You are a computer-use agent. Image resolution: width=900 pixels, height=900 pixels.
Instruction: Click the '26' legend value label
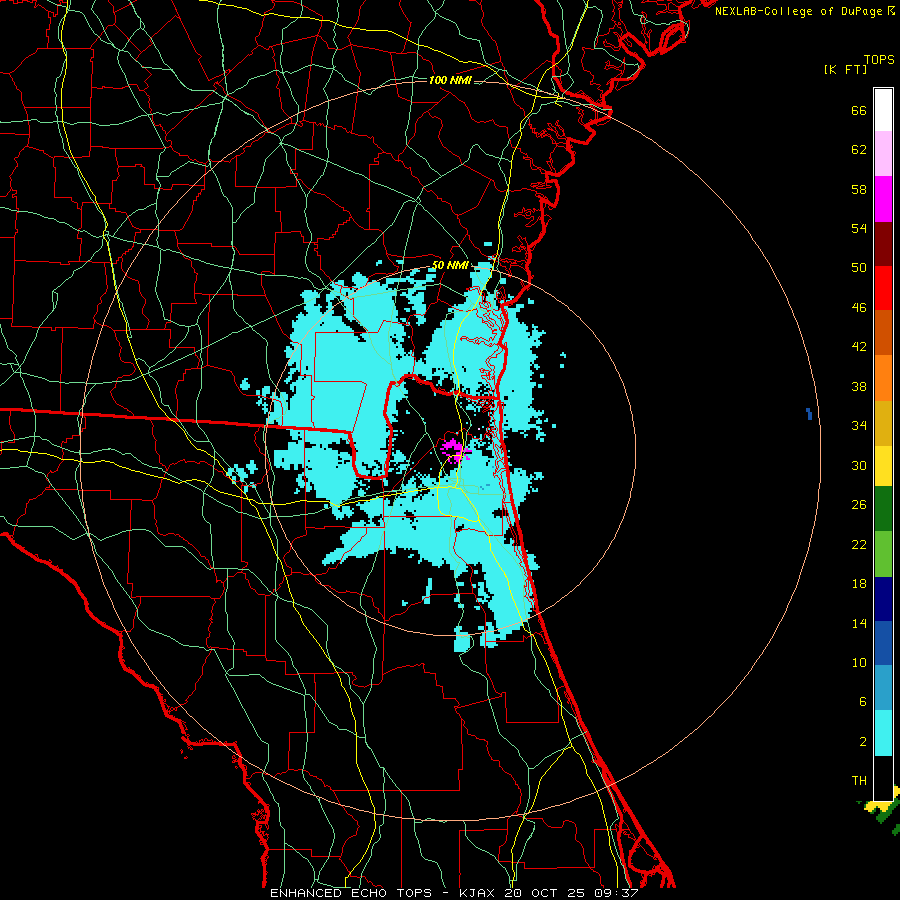(x=859, y=505)
